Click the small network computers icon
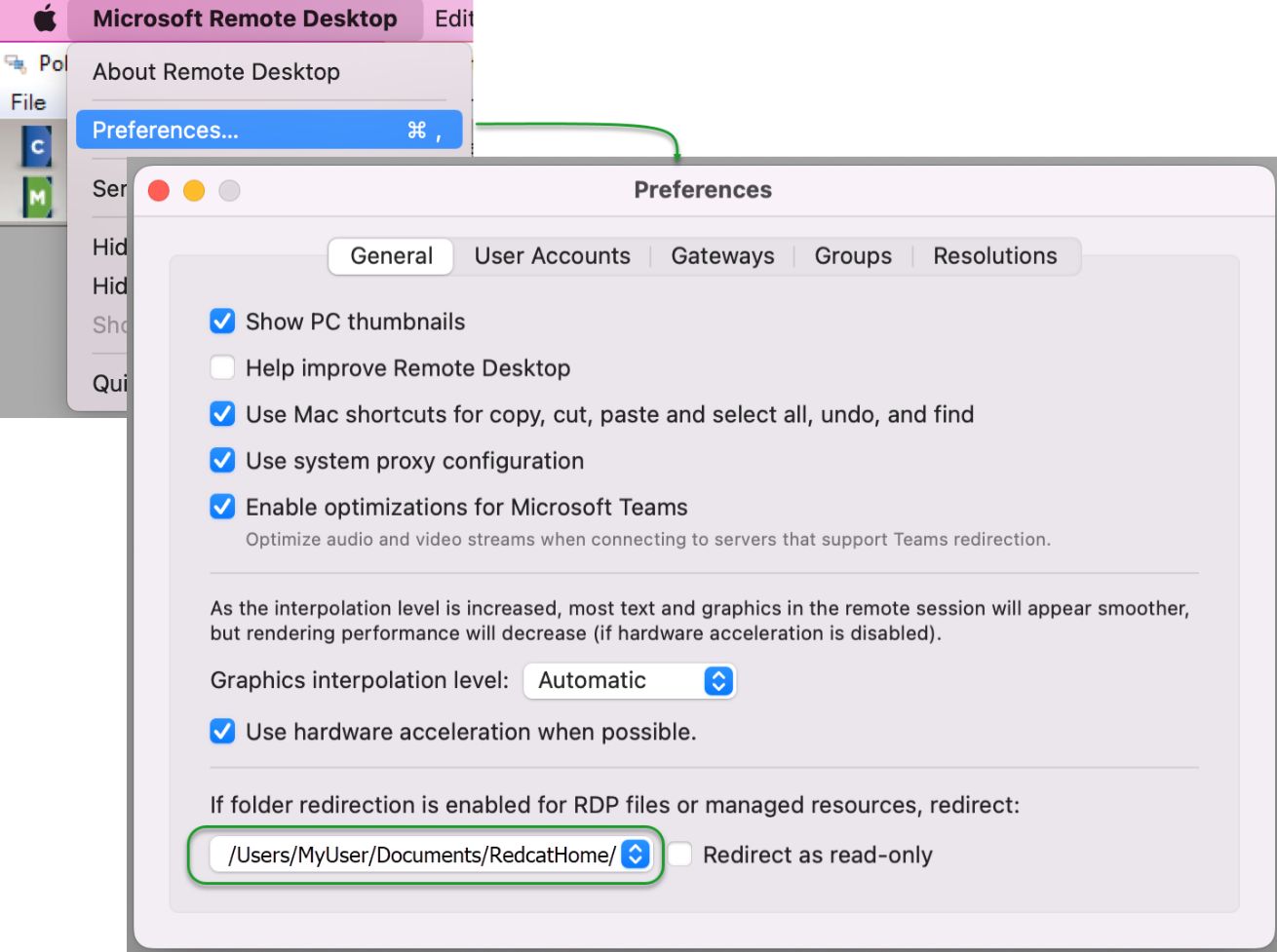This screenshot has width=1277, height=952. 16,64
